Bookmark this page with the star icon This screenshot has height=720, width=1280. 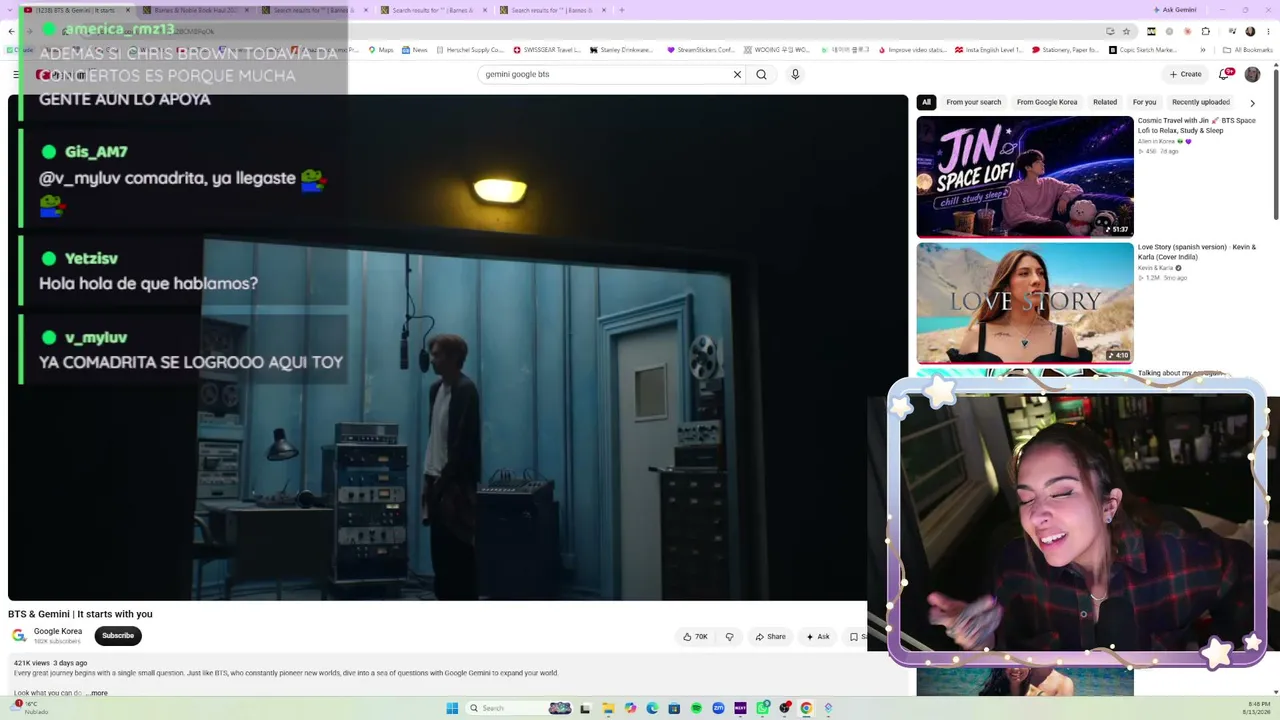click(1126, 31)
